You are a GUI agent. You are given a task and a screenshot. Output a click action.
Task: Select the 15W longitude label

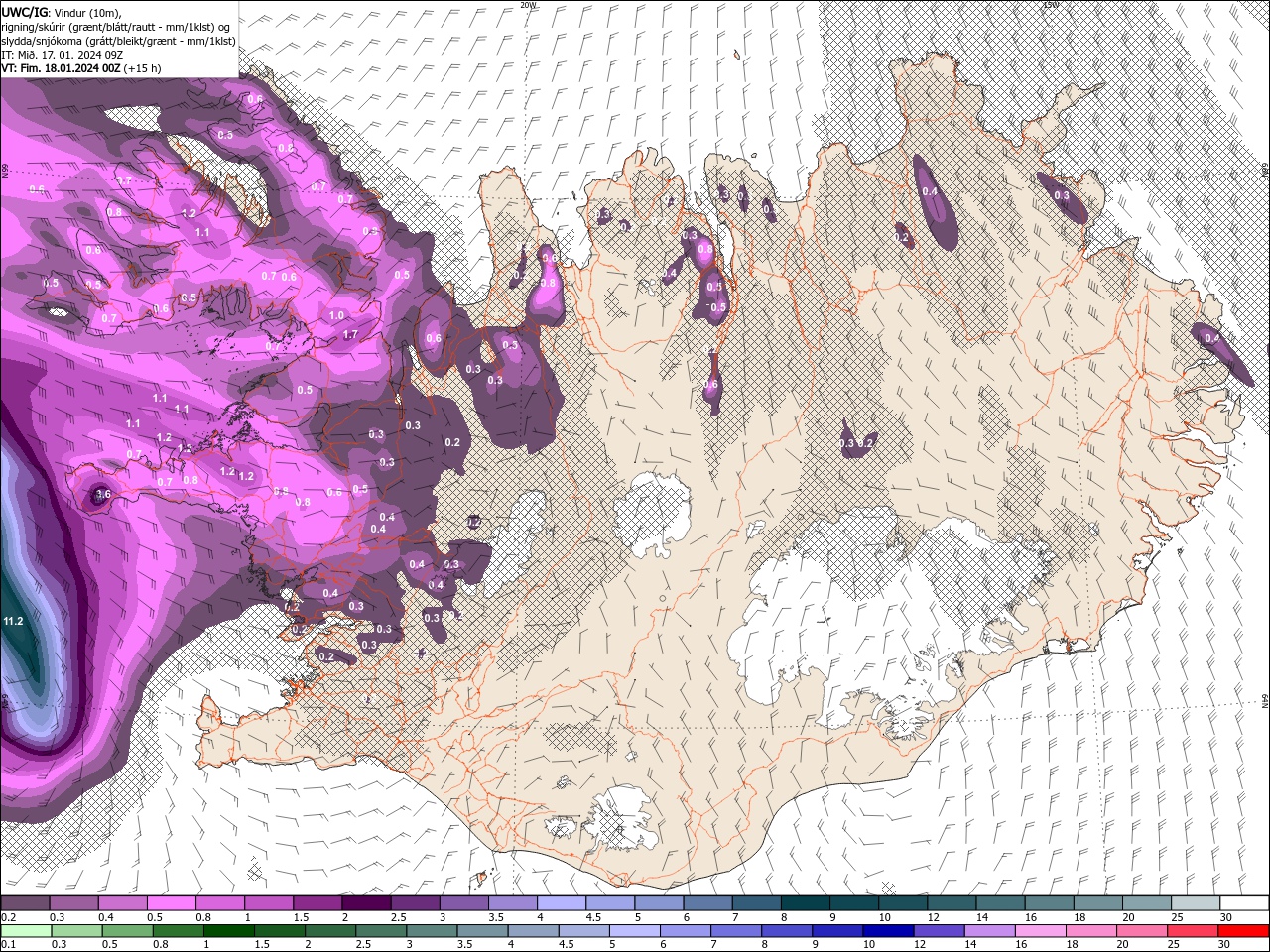(1050, 5)
